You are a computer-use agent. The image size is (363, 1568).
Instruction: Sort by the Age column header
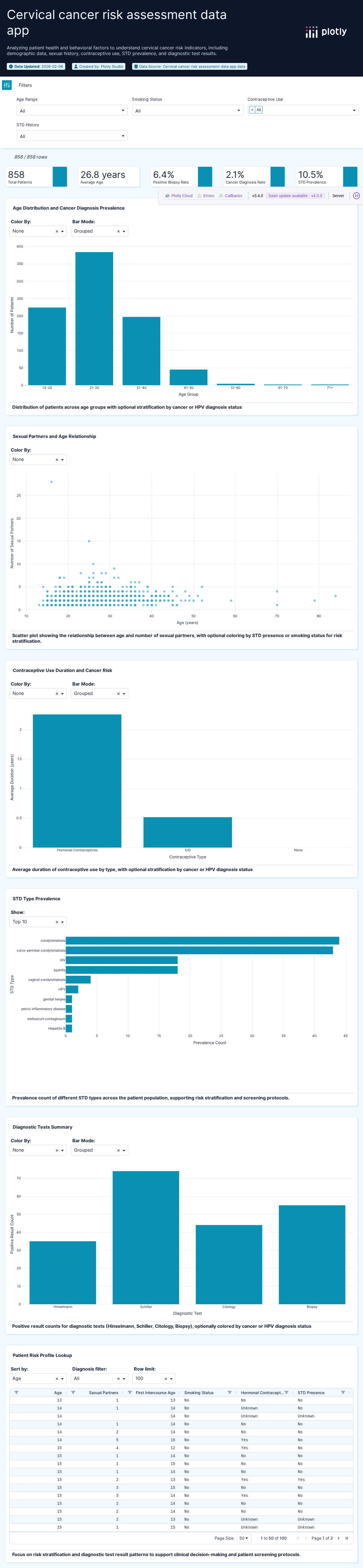[58, 1393]
